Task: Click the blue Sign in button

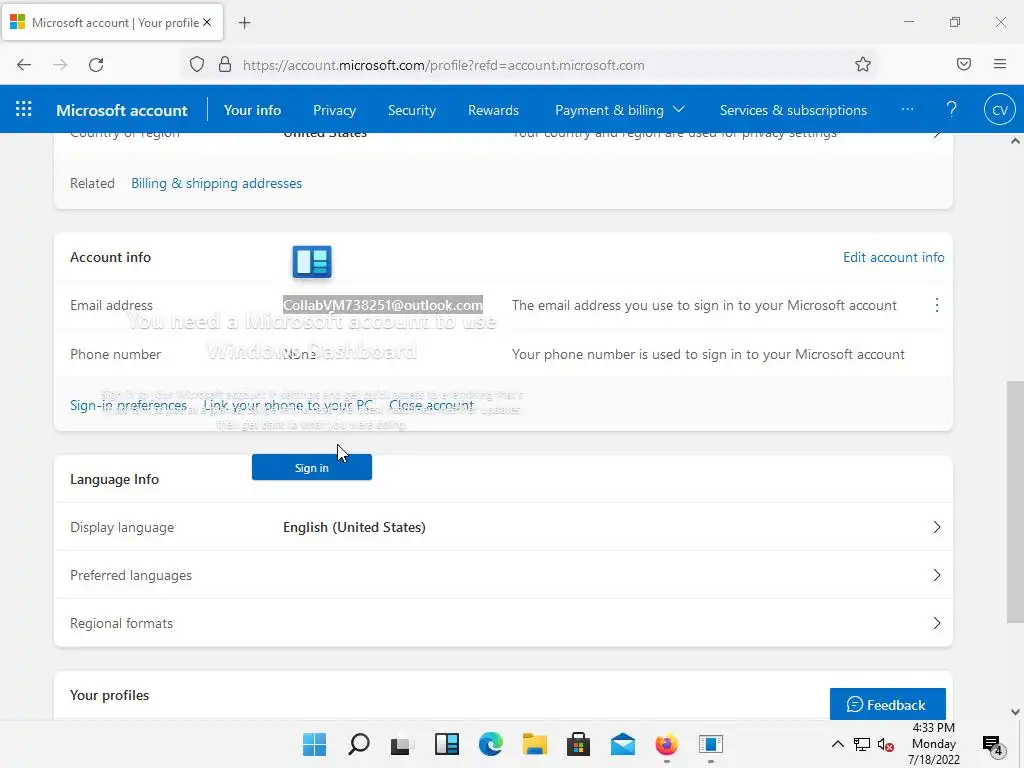Action: (x=312, y=468)
